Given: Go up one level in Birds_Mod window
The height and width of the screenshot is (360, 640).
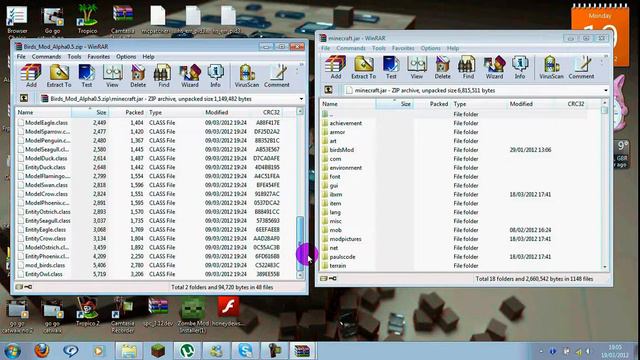Looking at the screenshot, I should (x=24, y=98).
